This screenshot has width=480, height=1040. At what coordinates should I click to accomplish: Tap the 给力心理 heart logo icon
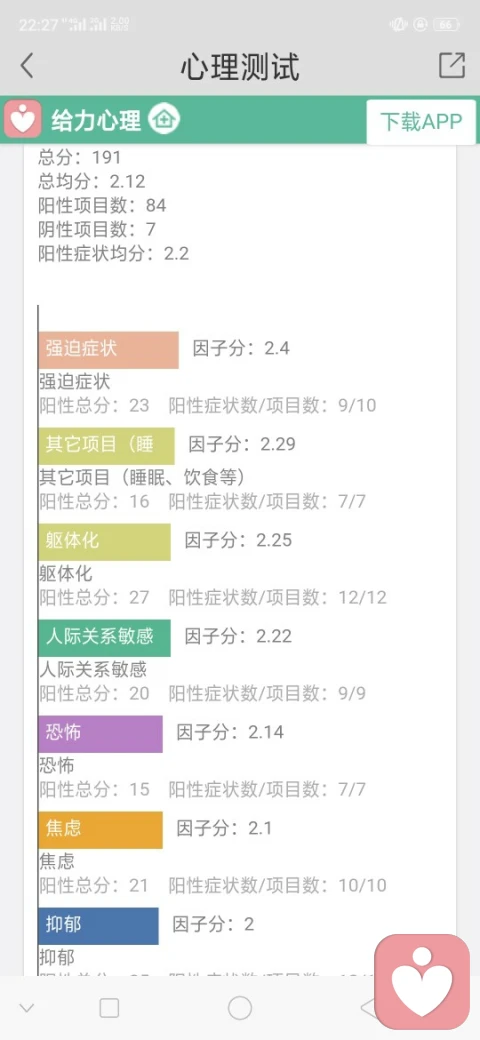click(x=23, y=119)
